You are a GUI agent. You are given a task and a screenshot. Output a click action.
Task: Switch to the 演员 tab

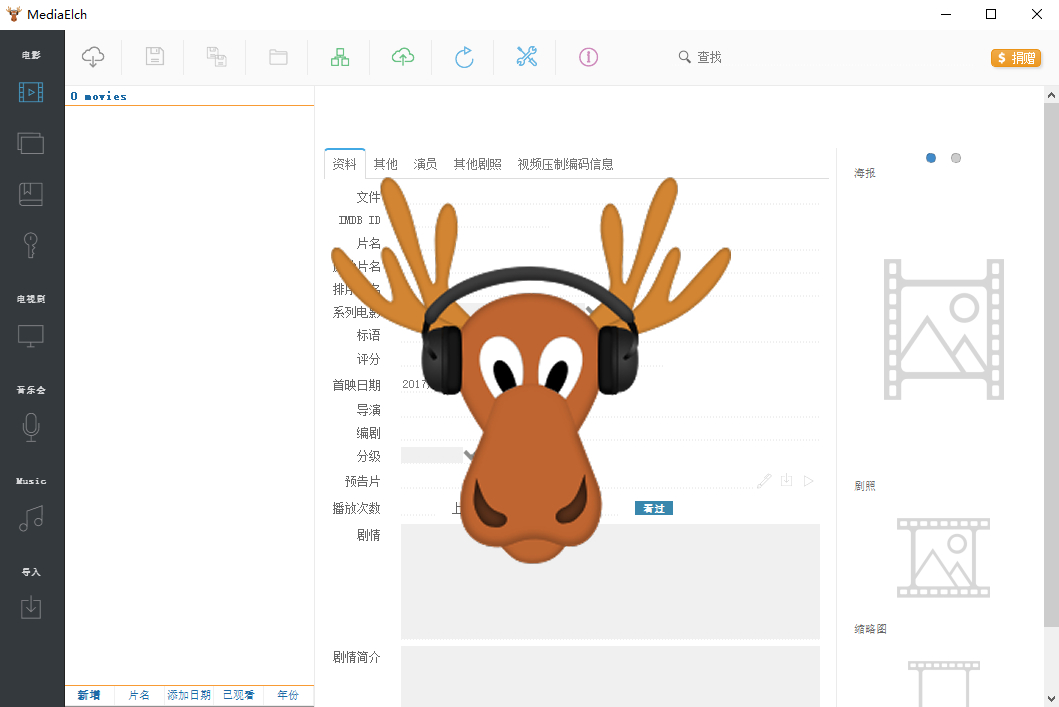click(425, 164)
